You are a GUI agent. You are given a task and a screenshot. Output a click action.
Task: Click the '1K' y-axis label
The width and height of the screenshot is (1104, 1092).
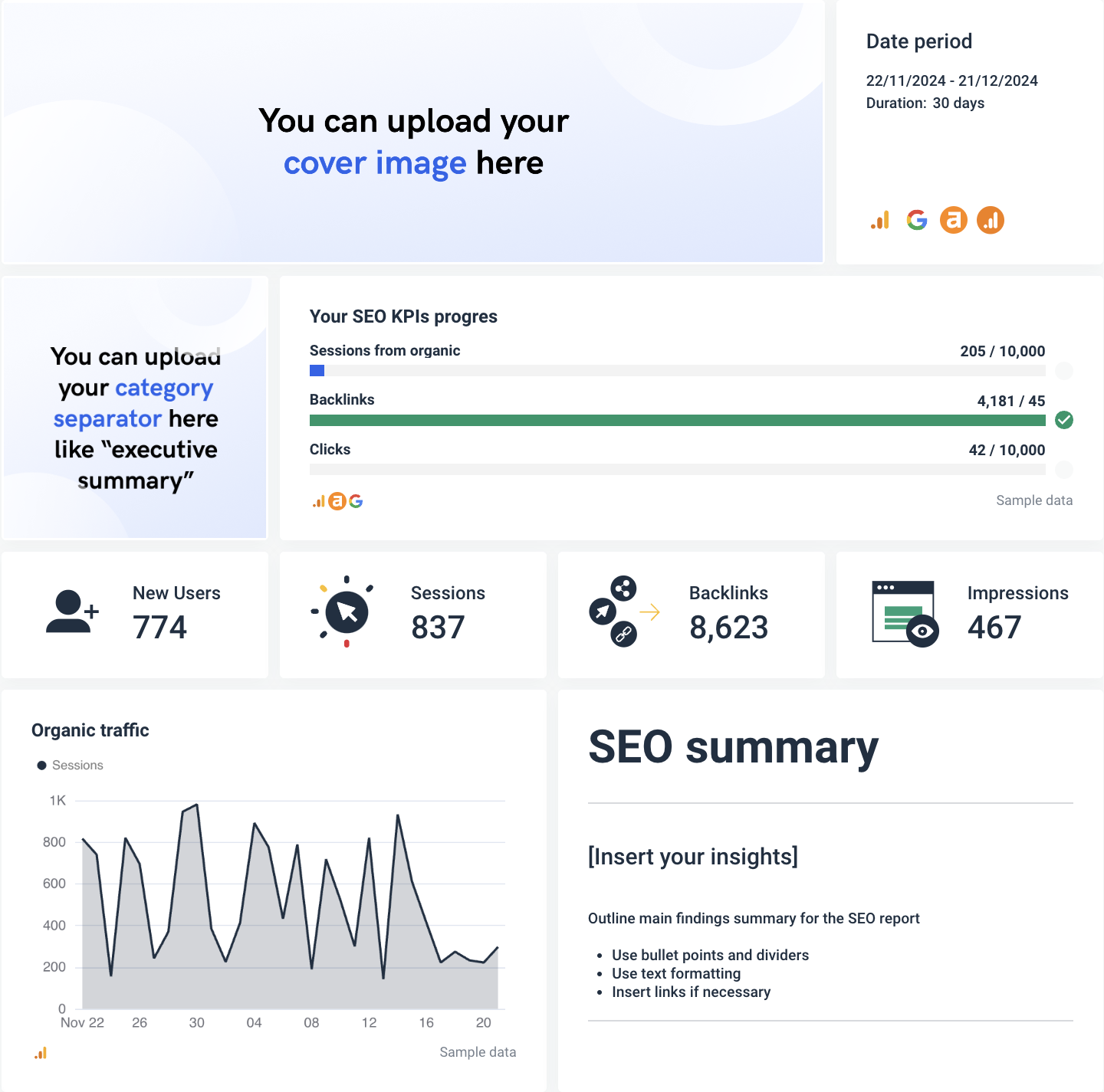coord(58,801)
